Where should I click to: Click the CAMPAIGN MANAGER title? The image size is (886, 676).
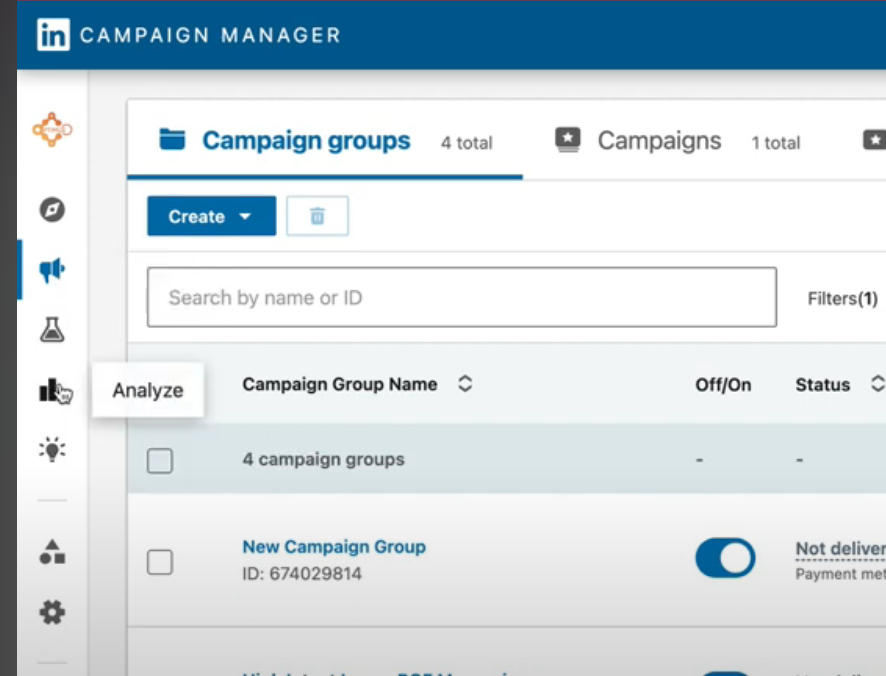tap(210, 35)
